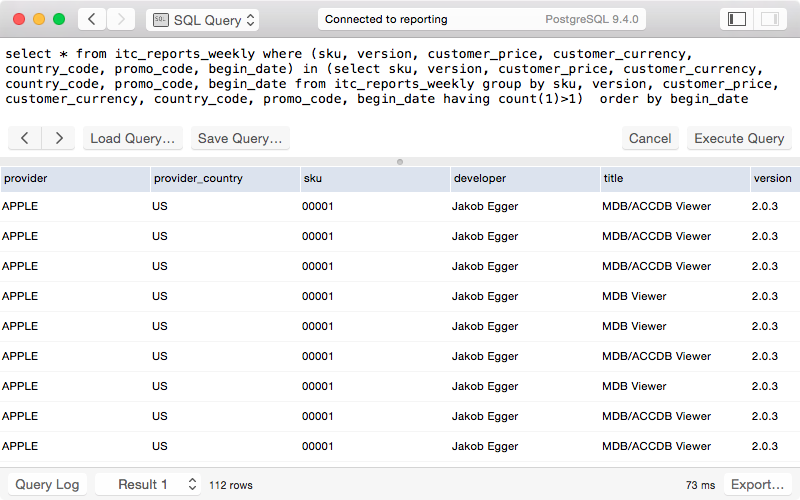Sort by the provider_country column header
Viewport: 800px width, 500px height.
click(225, 179)
